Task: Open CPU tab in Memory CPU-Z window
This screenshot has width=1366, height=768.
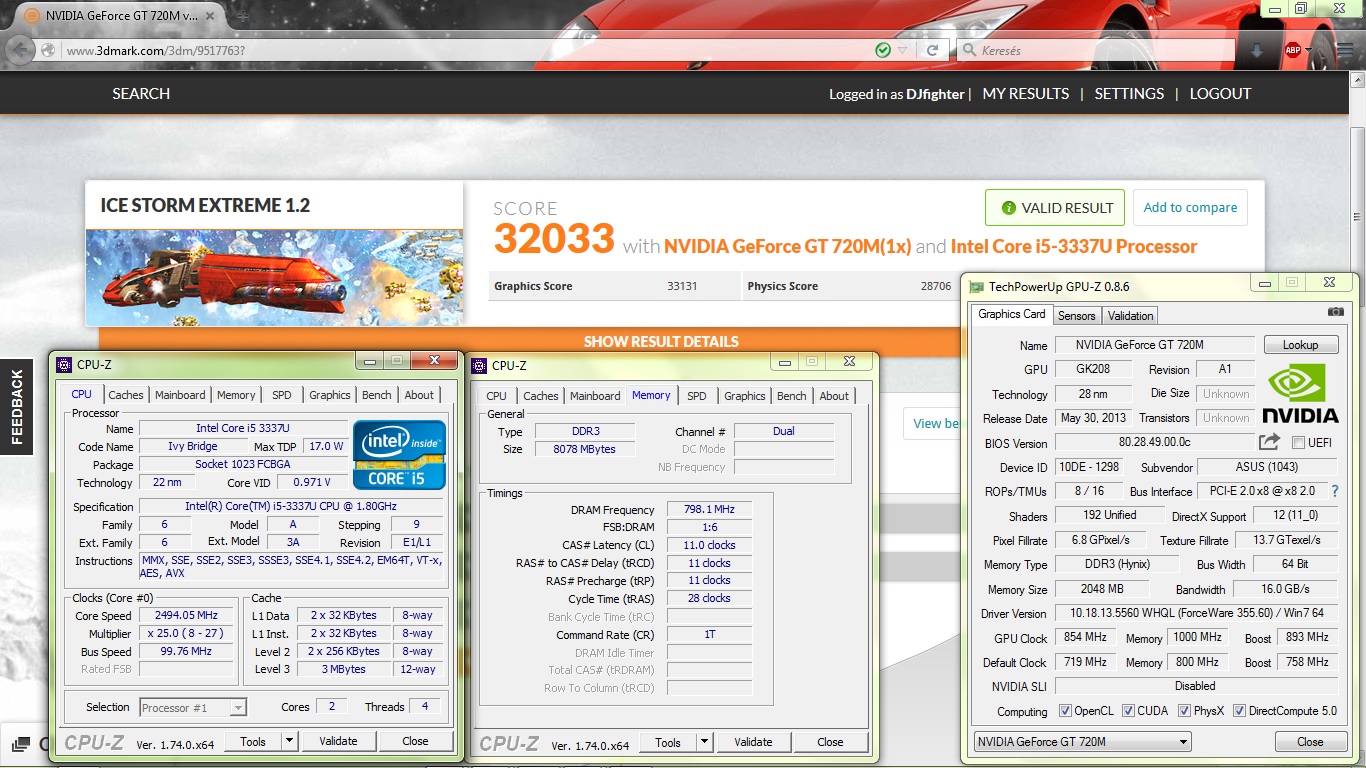Action: pyautogui.click(x=497, y=396)
